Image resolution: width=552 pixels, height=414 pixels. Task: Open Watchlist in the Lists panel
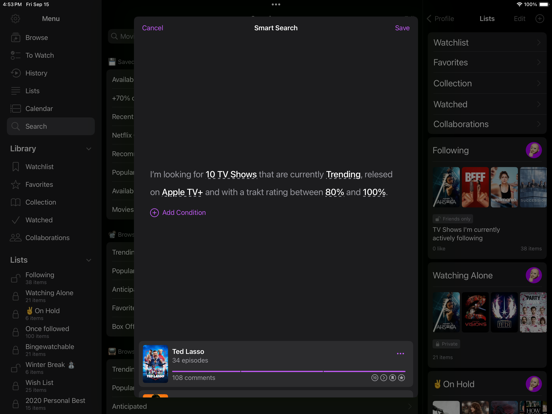click(x=487, y=43)
